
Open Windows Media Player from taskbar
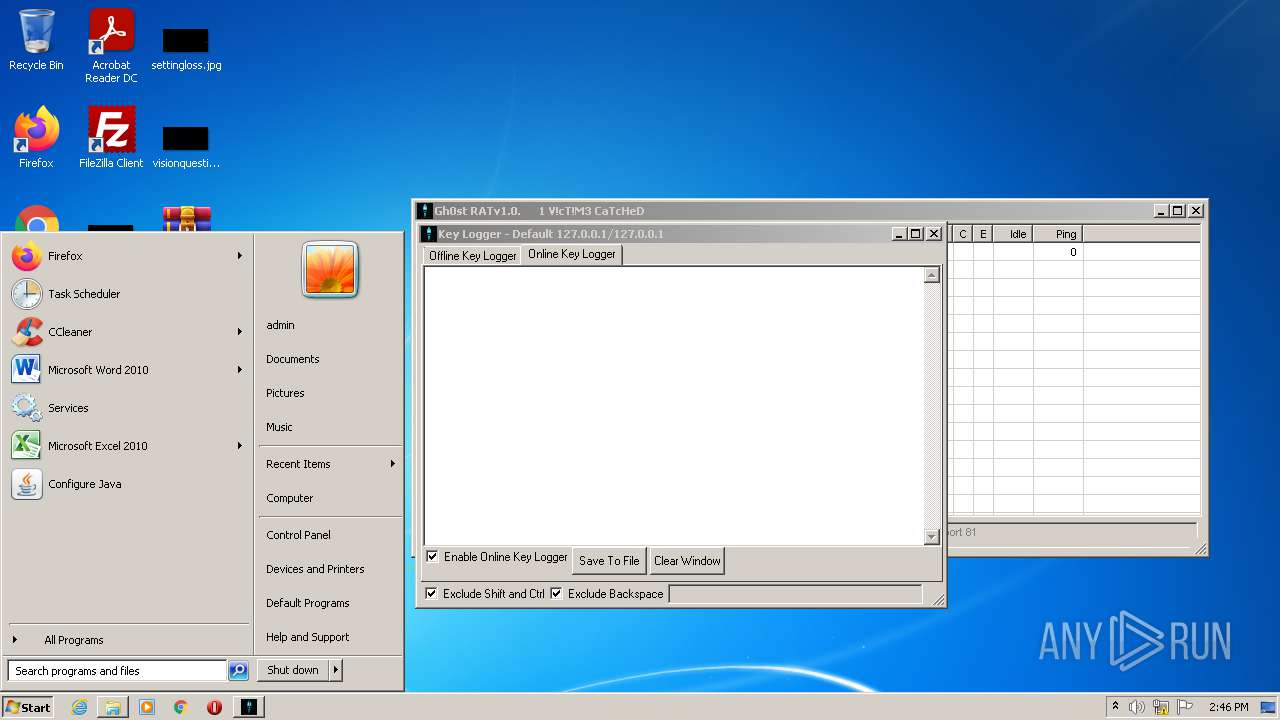[147, 707]
